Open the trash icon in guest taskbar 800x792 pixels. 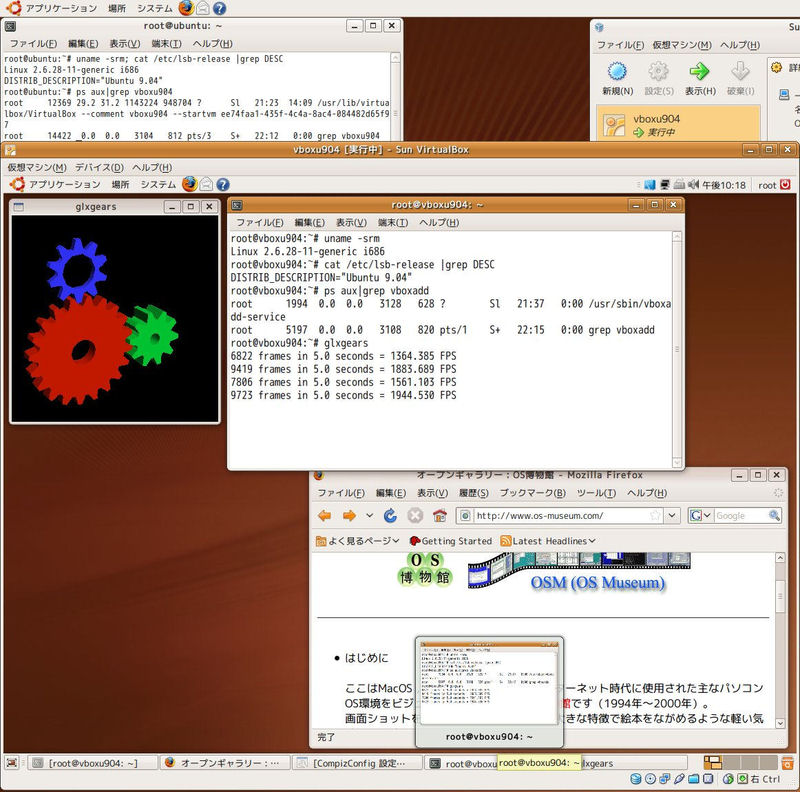click(x=787, y=763)
